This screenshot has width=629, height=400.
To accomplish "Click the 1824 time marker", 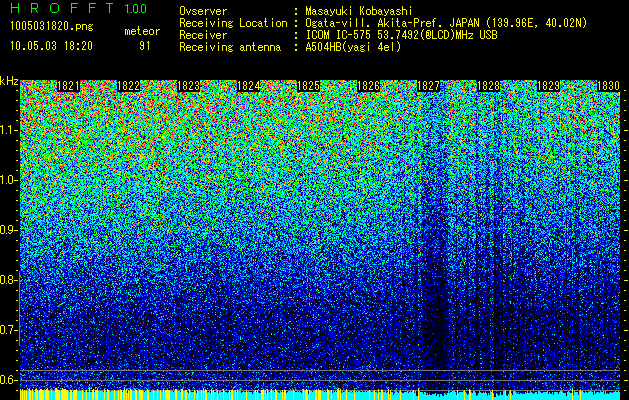I will [x=249, y=86].
